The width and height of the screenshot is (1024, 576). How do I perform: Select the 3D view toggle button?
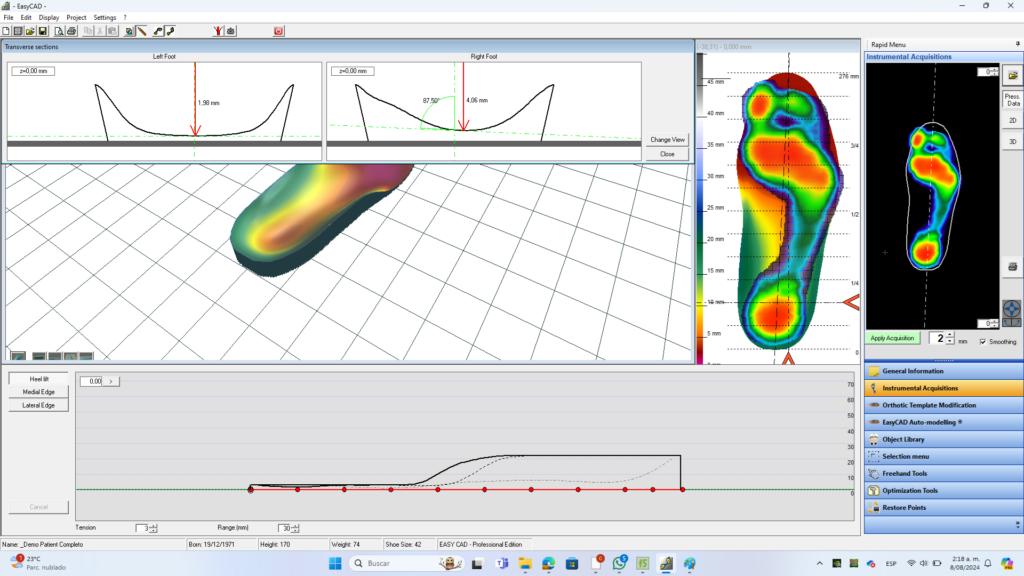[x=1012, y=141]
